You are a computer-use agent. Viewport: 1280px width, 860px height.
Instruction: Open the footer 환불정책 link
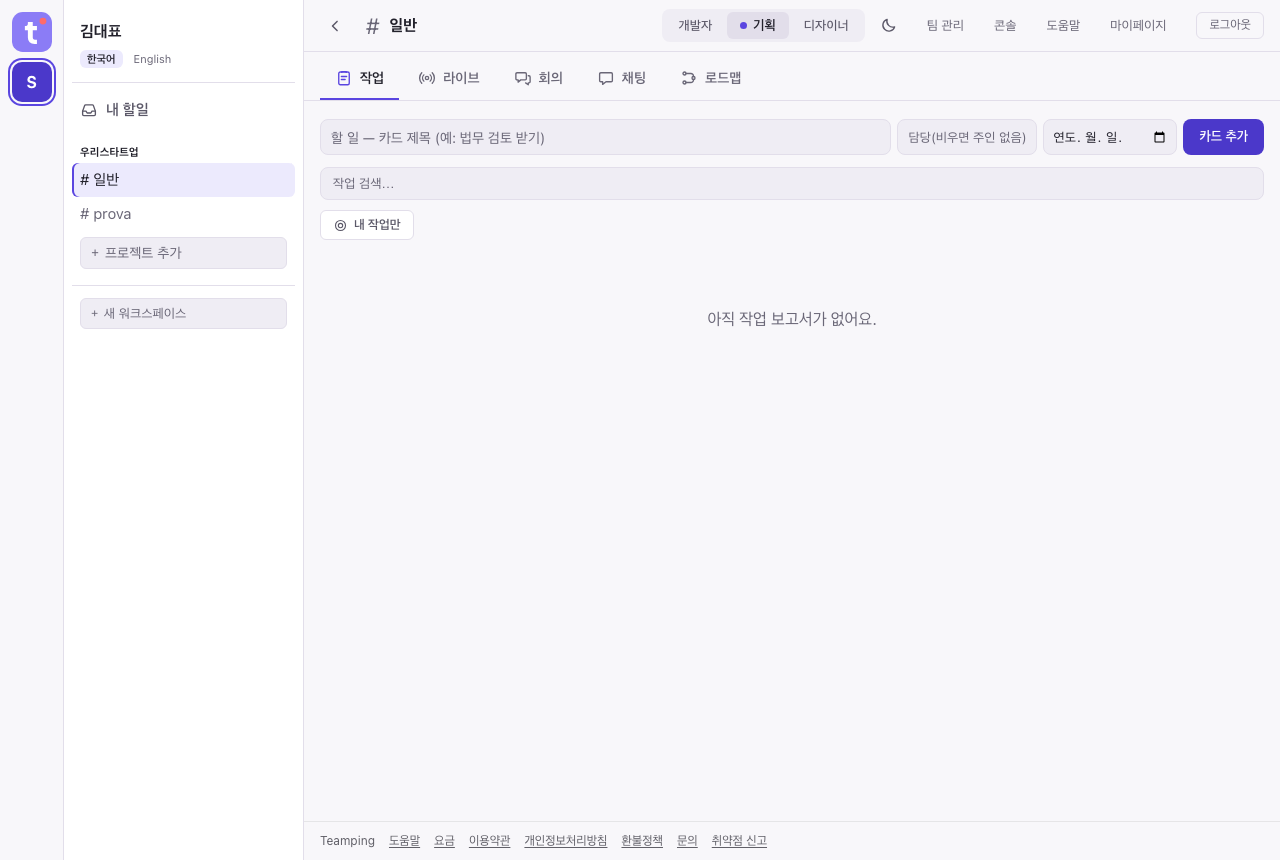642,841
